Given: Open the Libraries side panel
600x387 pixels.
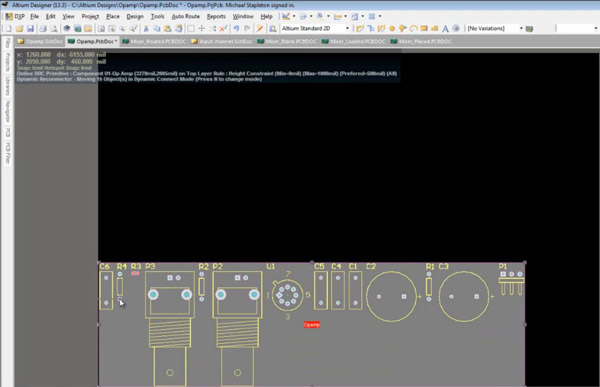Looking at the screenshot, I should pos(8,86).
